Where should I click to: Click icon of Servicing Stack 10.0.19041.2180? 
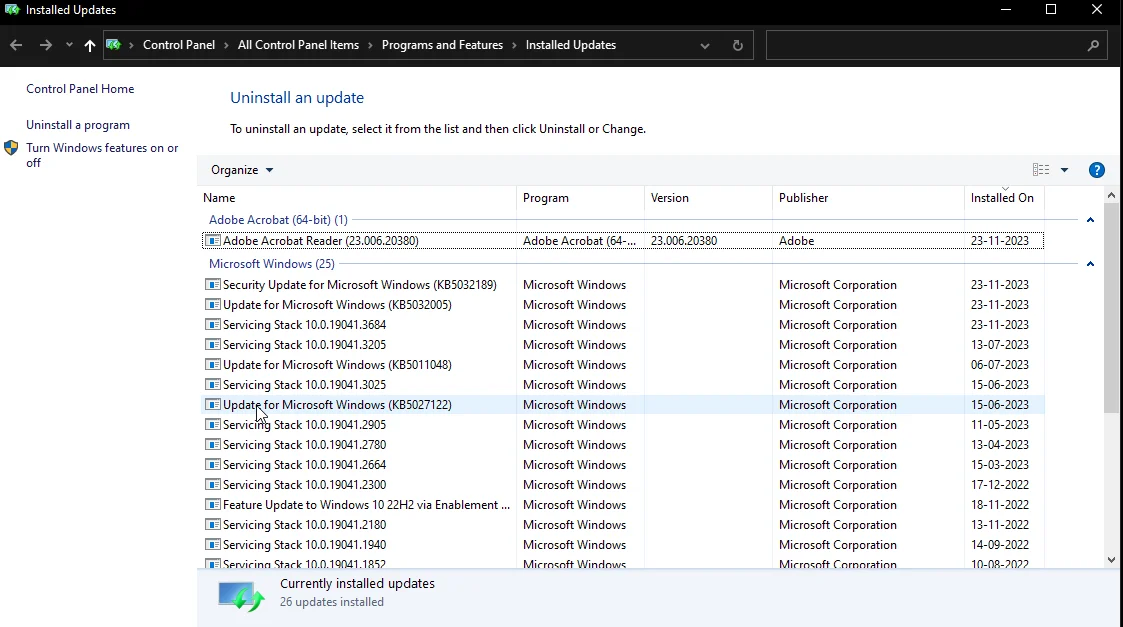pos(213,525)
